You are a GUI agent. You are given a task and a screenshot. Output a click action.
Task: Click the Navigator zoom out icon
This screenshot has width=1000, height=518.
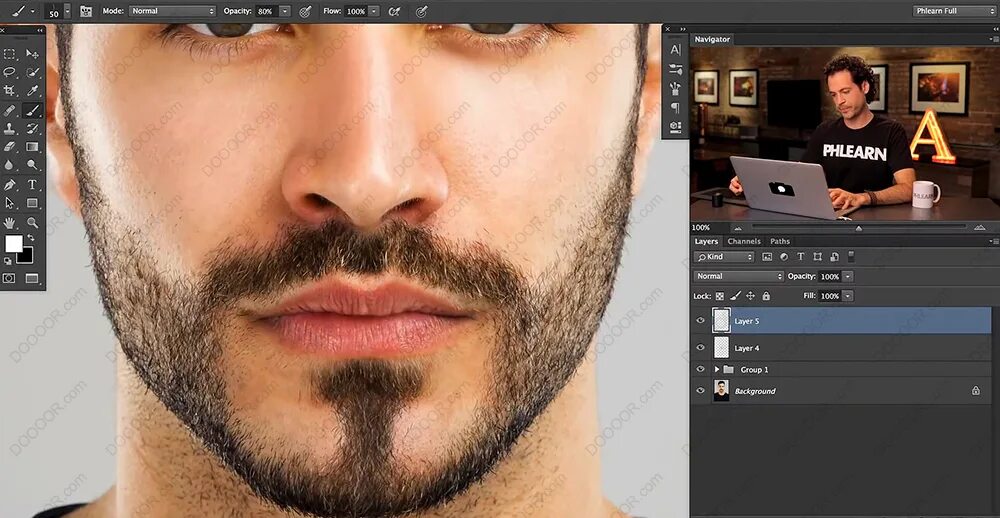point(739,228)
